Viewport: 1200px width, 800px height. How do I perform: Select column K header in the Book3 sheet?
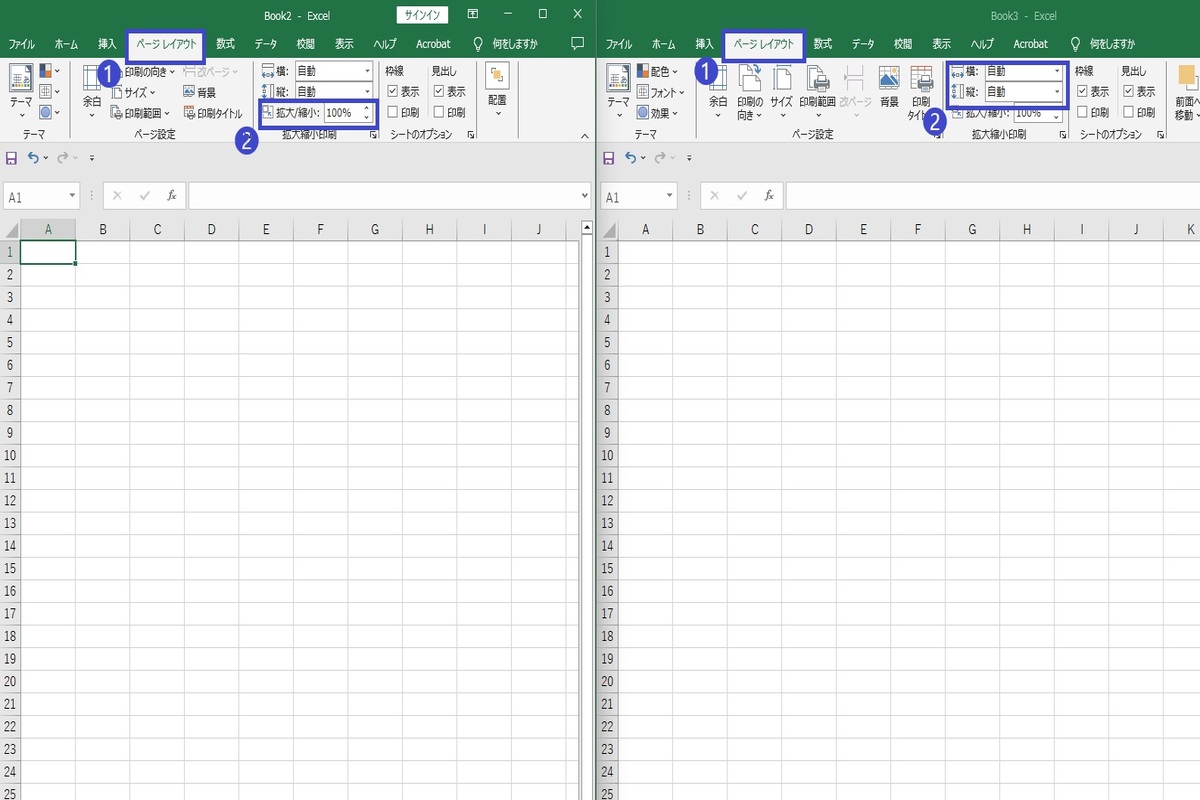[x=1190, y=230]
